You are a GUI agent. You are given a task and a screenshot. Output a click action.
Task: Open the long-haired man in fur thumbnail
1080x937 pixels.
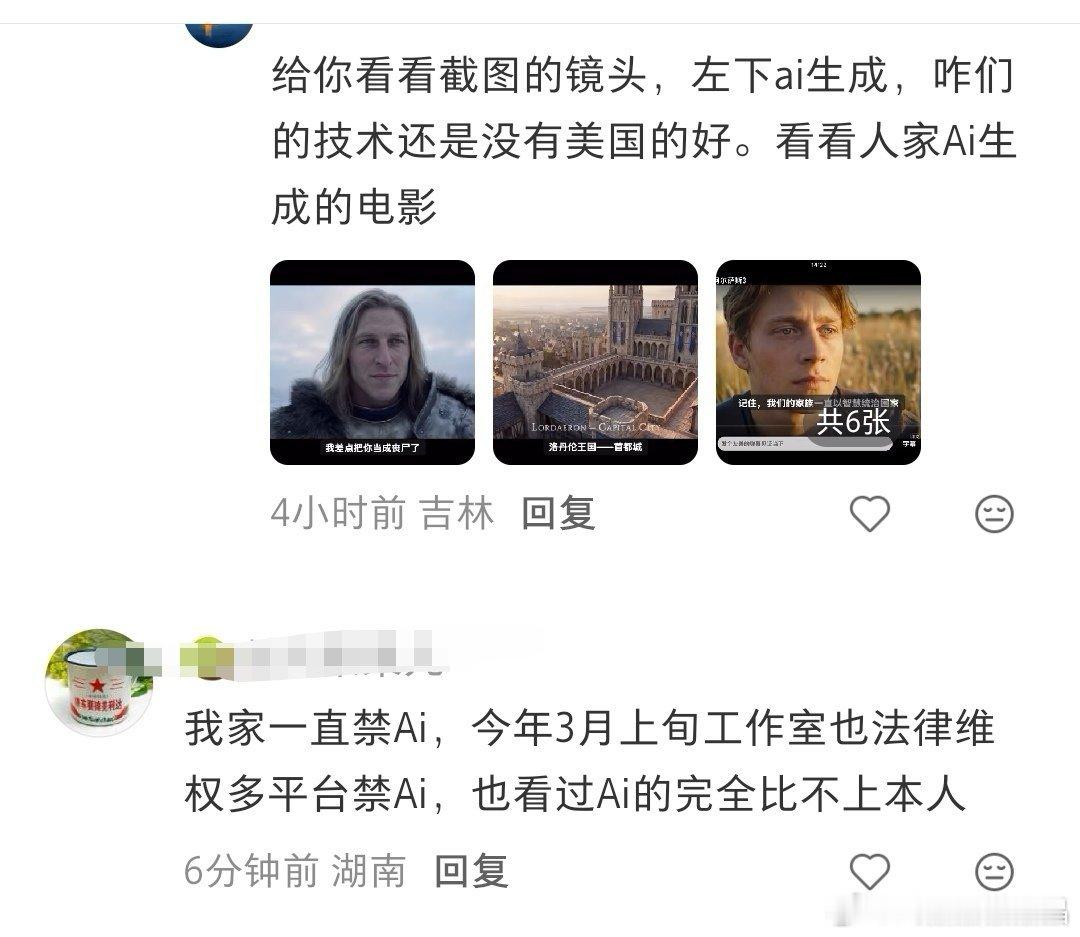[x=373, y=362]
